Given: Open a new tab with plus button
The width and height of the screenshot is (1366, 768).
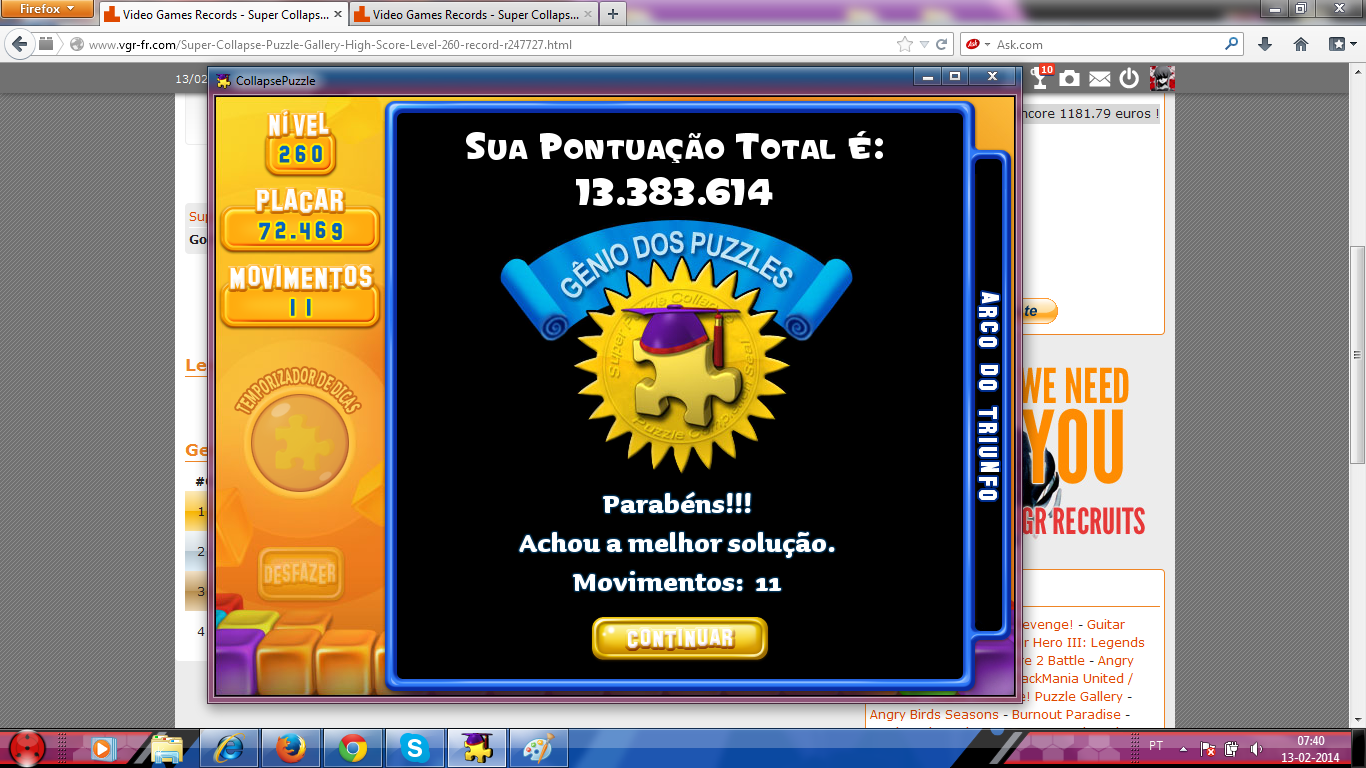Looking at the screenshot, I should click(612, 14).
